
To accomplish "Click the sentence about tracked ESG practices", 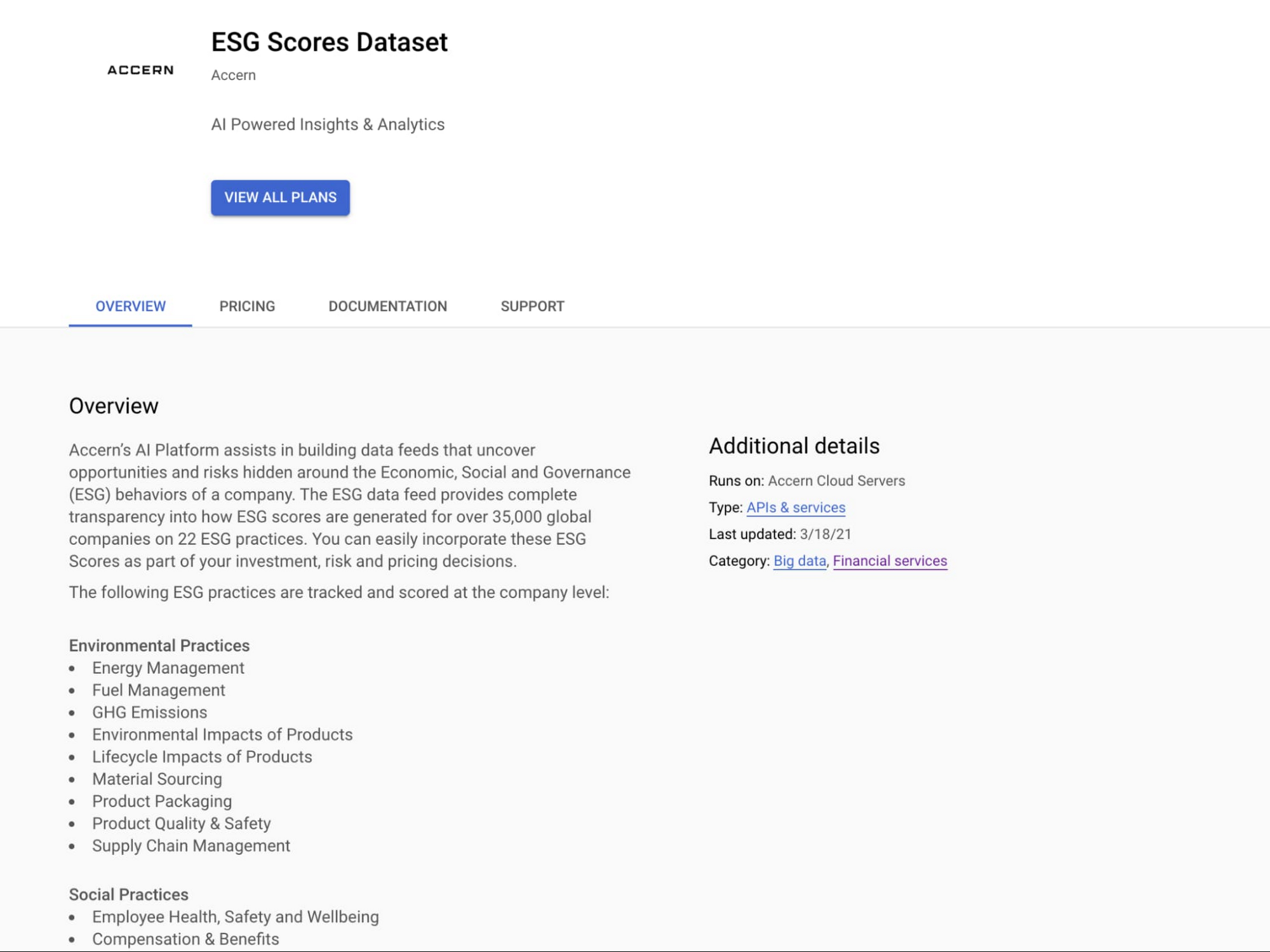I will coord(338,593).
